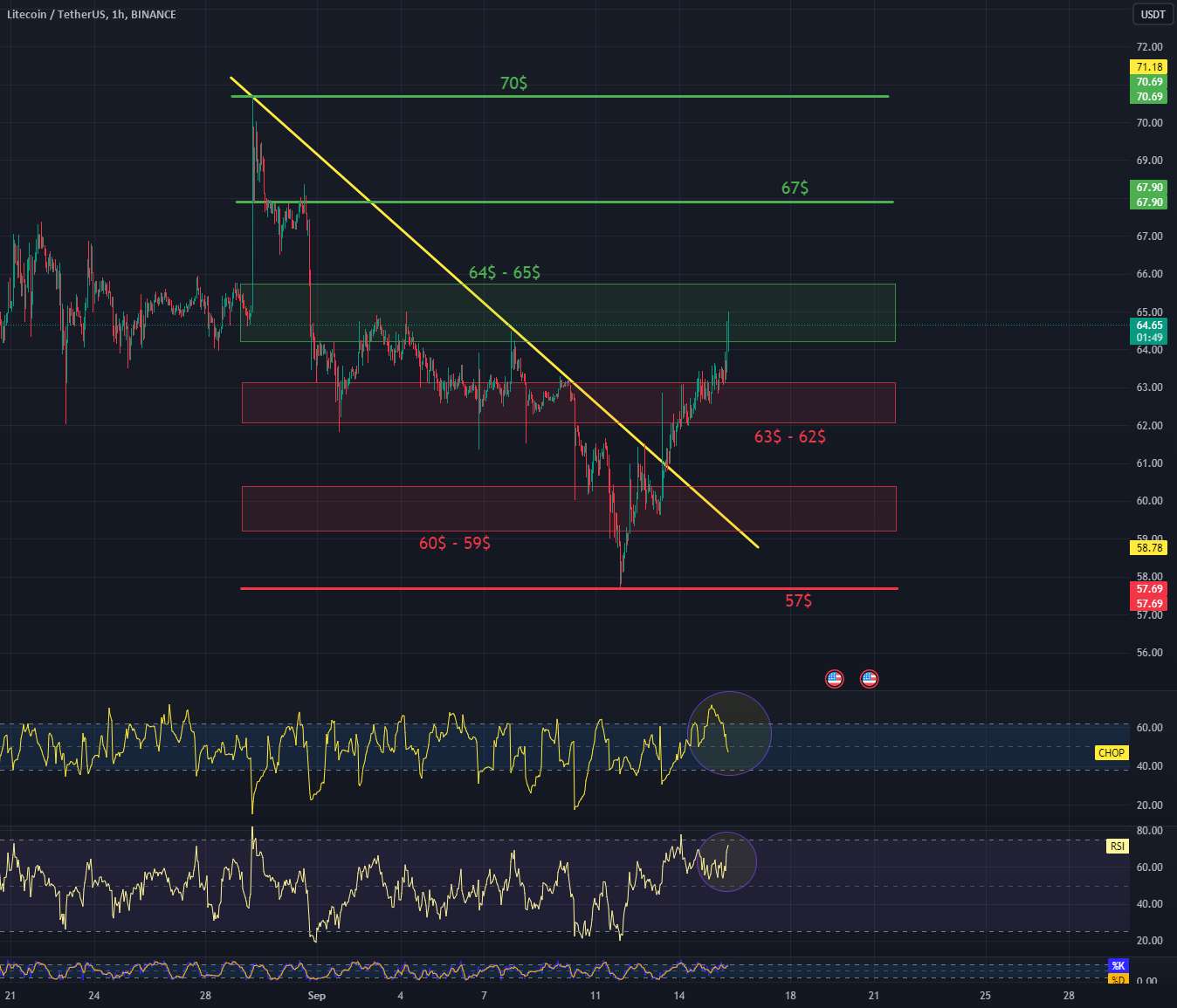The height and width of the screenshot is (1008, 1177).
Task: Select the '67$' annotation text
Action: click(795, 188)
